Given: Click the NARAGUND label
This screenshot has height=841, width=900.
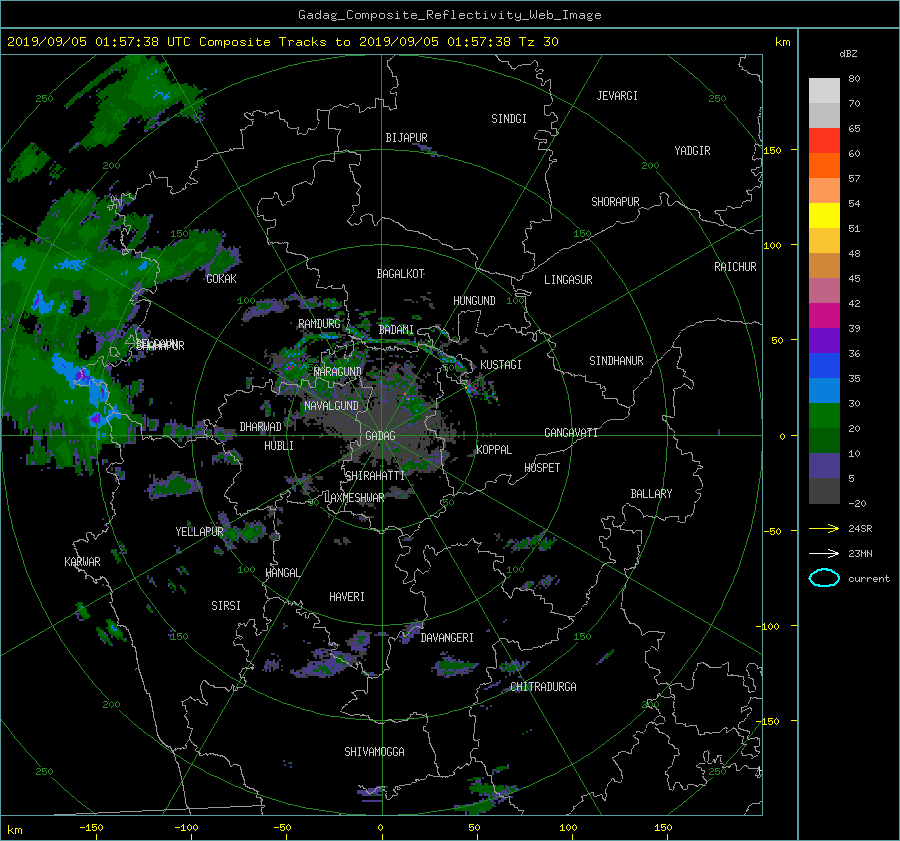Looking at the screenshot, I should pyautogui.click(x=338, y=372).
